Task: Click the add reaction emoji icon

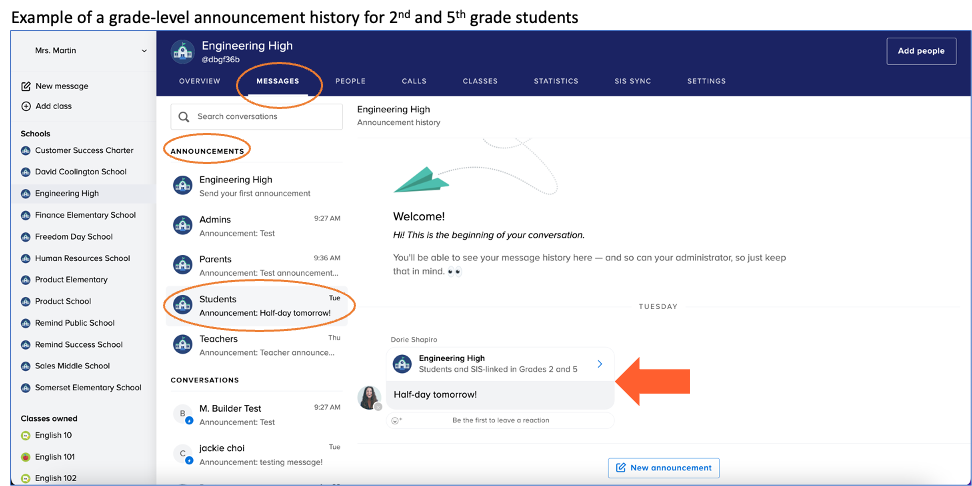Action: pyautogui.click(x=397, y=420)
